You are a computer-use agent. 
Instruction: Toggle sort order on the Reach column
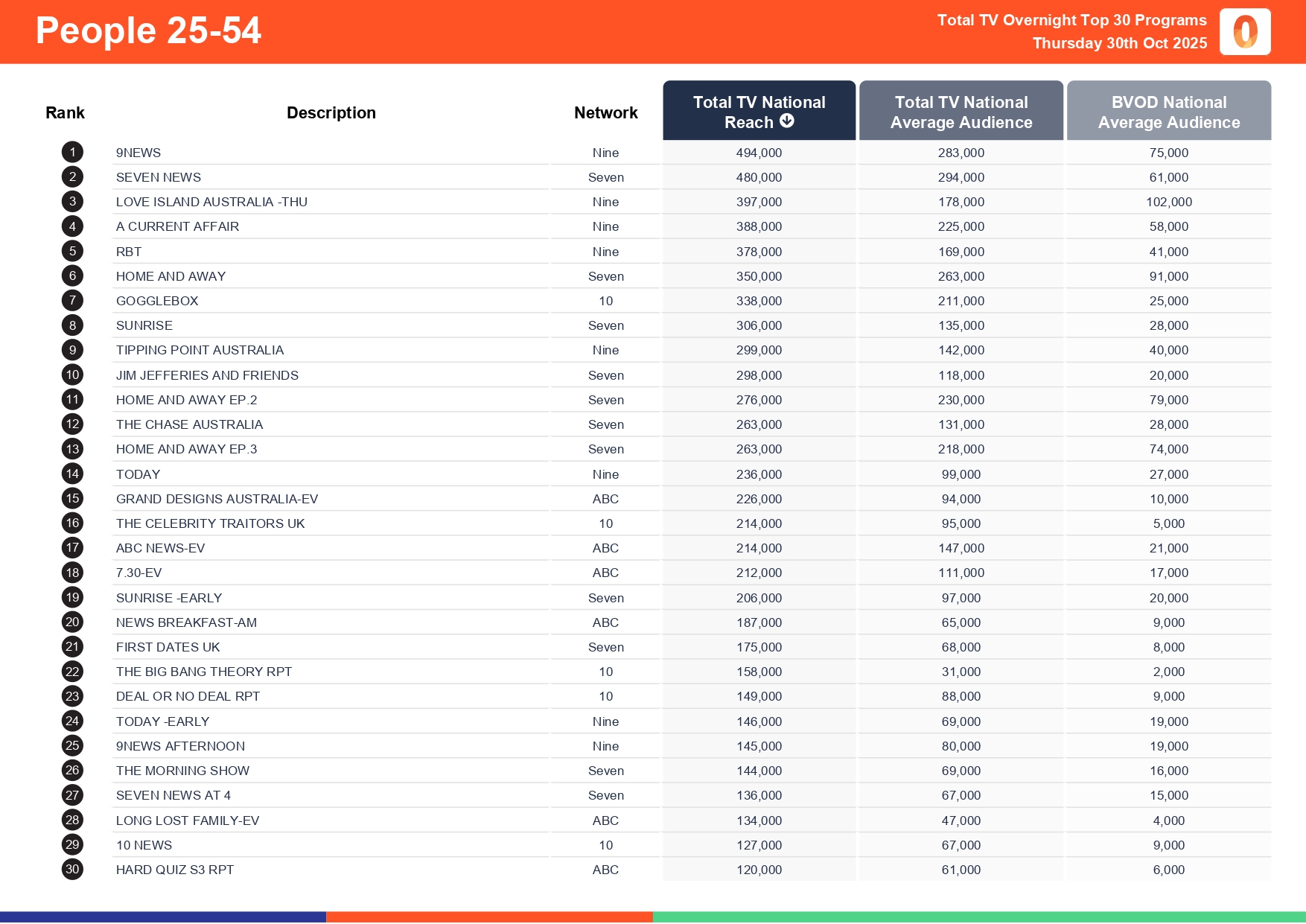pyautogui.click(x=759, y=110)
